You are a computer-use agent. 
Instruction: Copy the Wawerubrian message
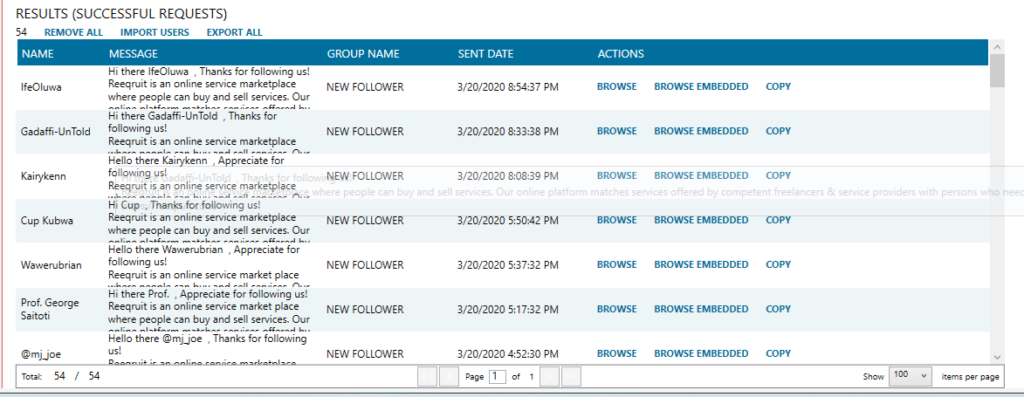point(778,264)
